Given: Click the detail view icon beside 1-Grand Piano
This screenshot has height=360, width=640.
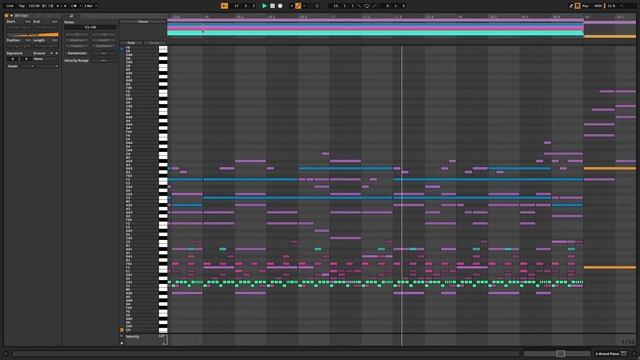Looking at the screenshot, I should (x=624, y=353).
